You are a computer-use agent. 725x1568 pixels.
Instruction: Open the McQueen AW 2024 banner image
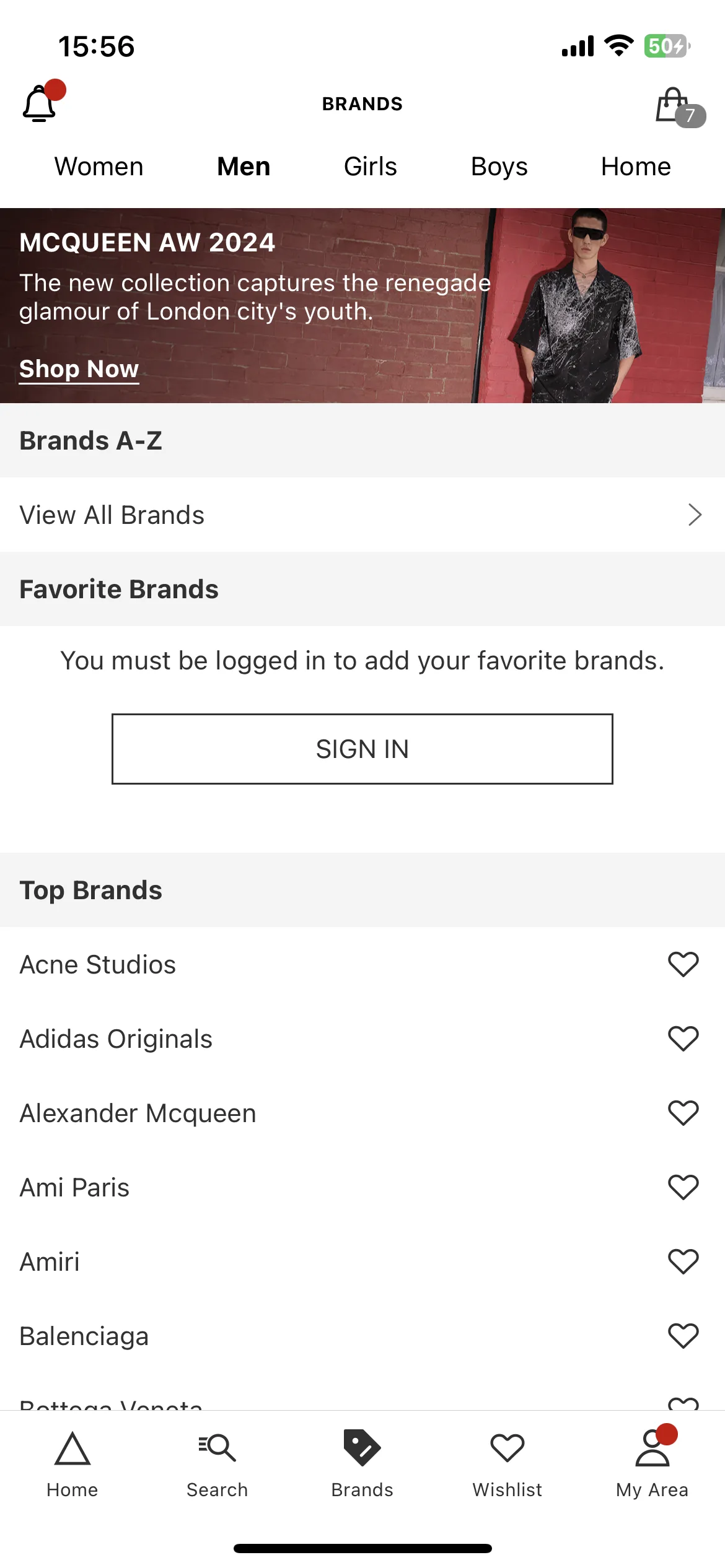[362, 305]
